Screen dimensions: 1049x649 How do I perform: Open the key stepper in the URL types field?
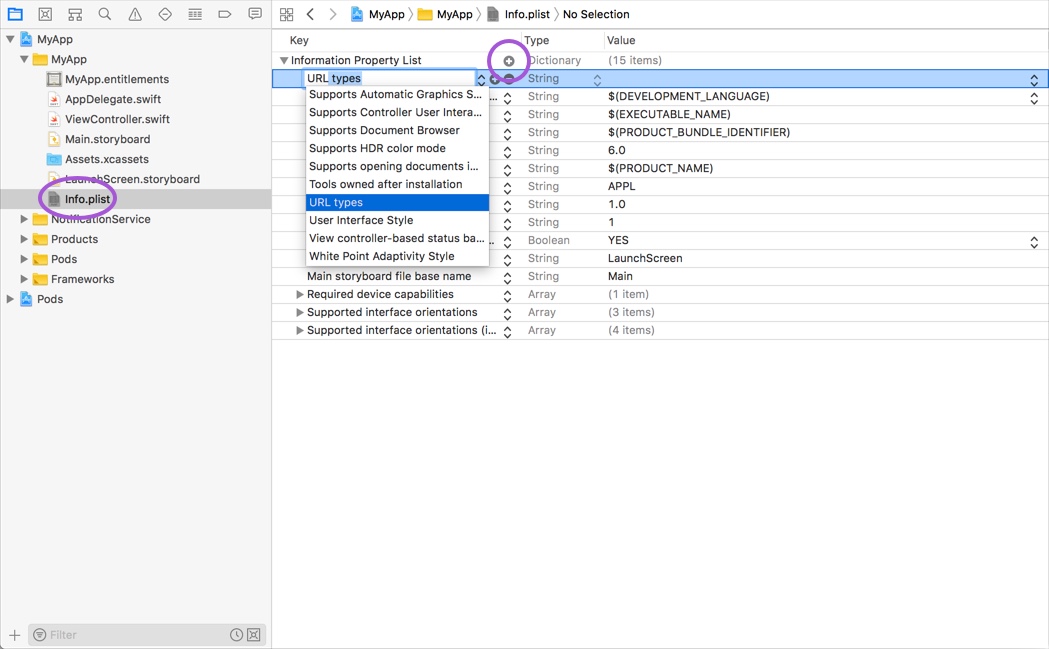tap(481, 79)
